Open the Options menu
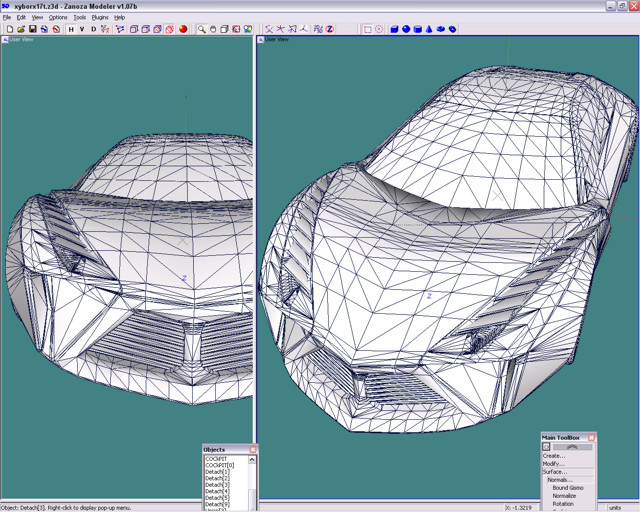The height and width of the screenshot is (512, 640). pyautogui.click(x=58, y=17)
